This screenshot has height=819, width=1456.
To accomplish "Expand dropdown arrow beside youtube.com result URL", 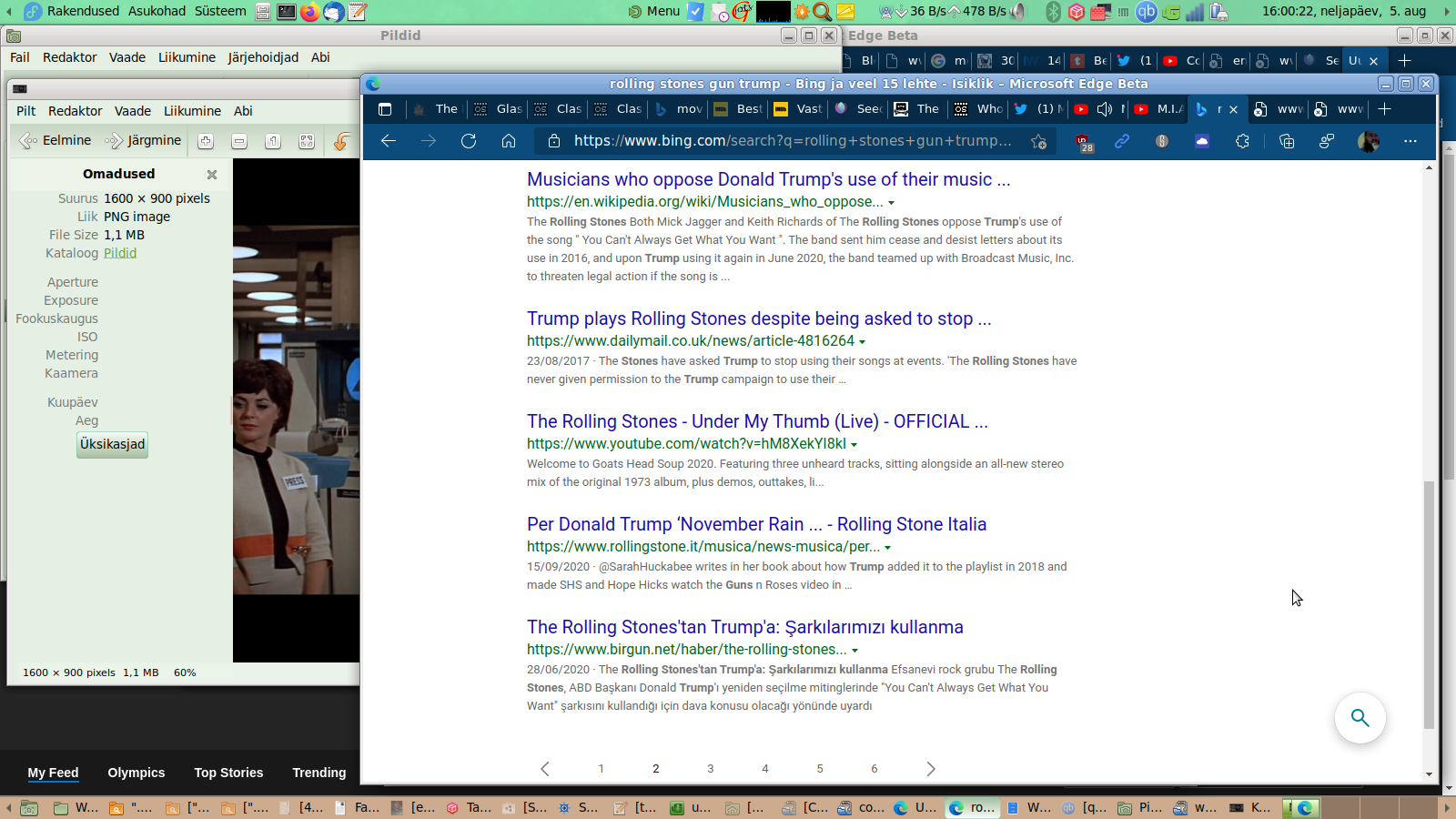I will (x=854, y=445).
